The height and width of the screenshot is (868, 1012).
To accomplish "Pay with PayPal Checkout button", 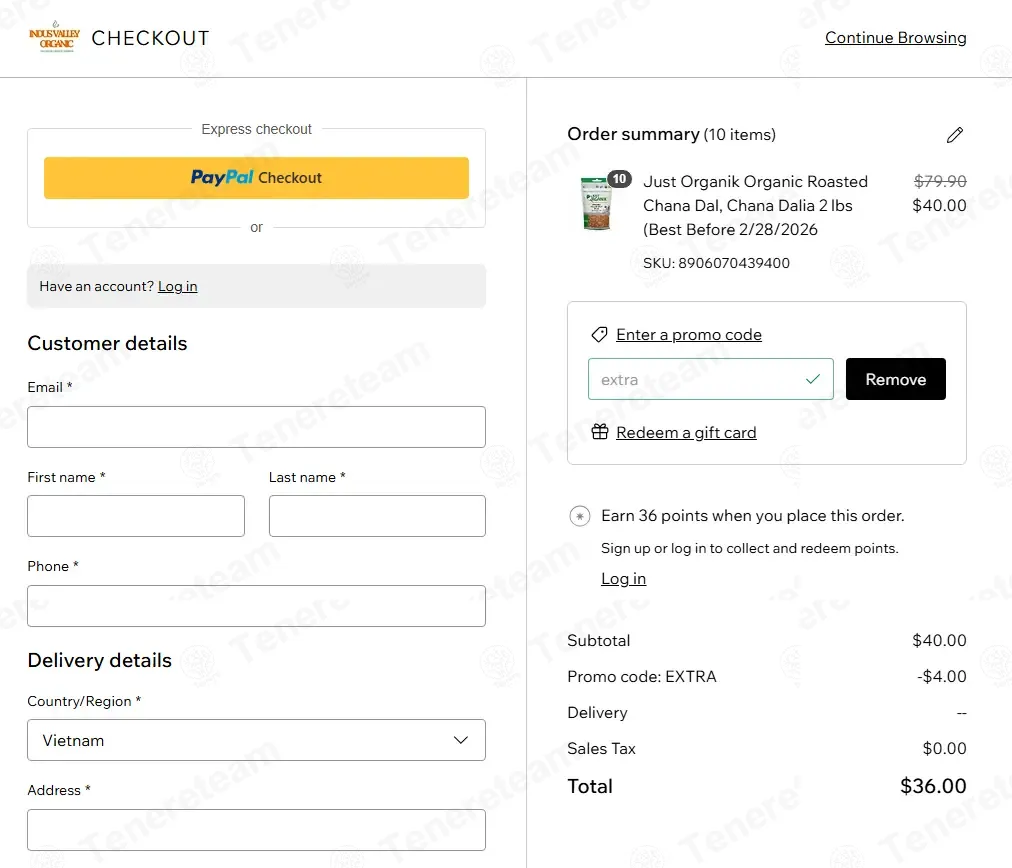I will [x=256, y=177].
